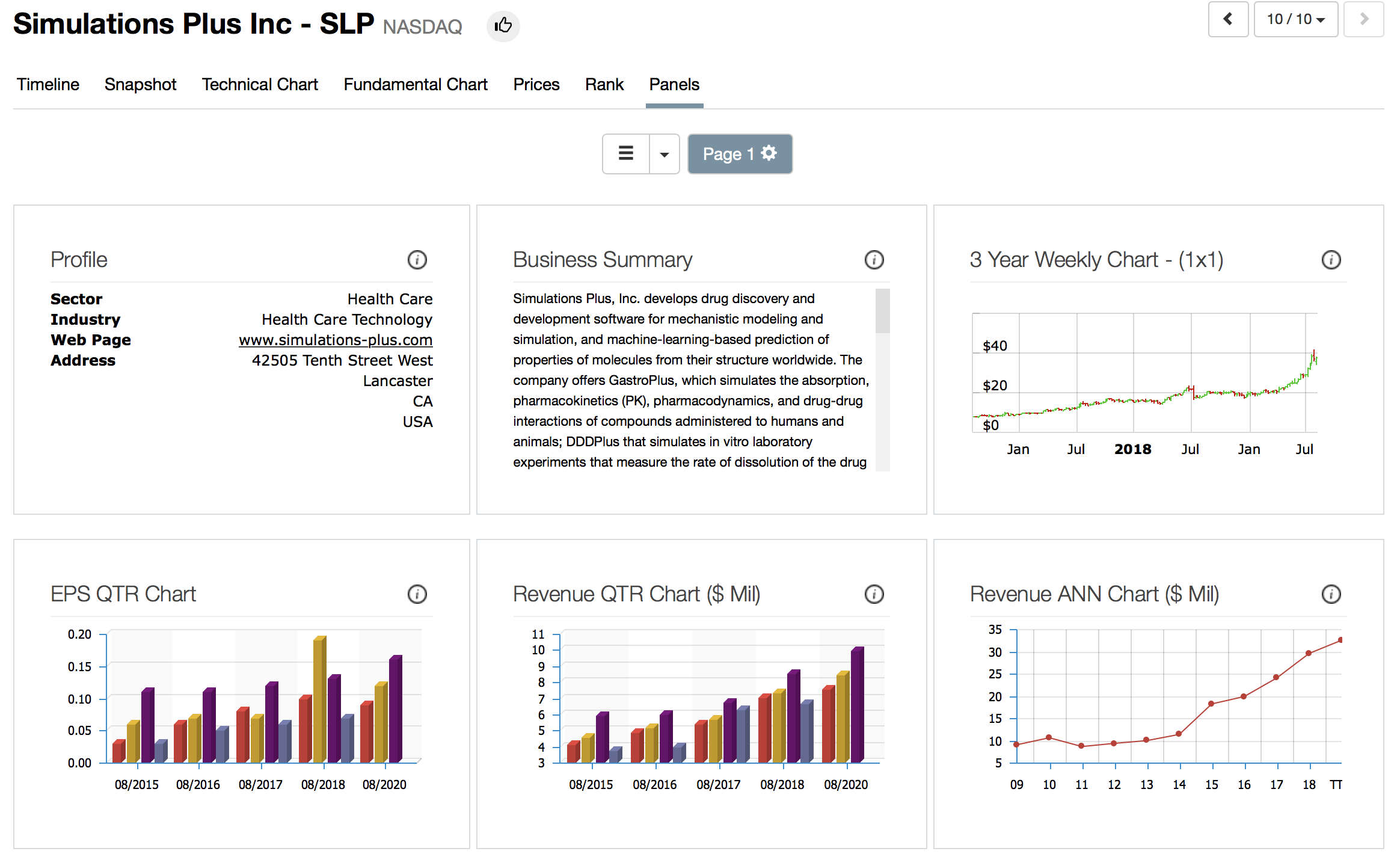Click EPS QTR Chart info icon
1400x866 pixels.
pos(417,594)
